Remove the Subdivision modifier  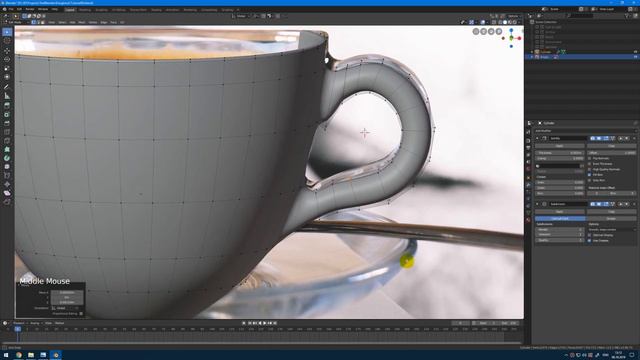coord(634,204)
